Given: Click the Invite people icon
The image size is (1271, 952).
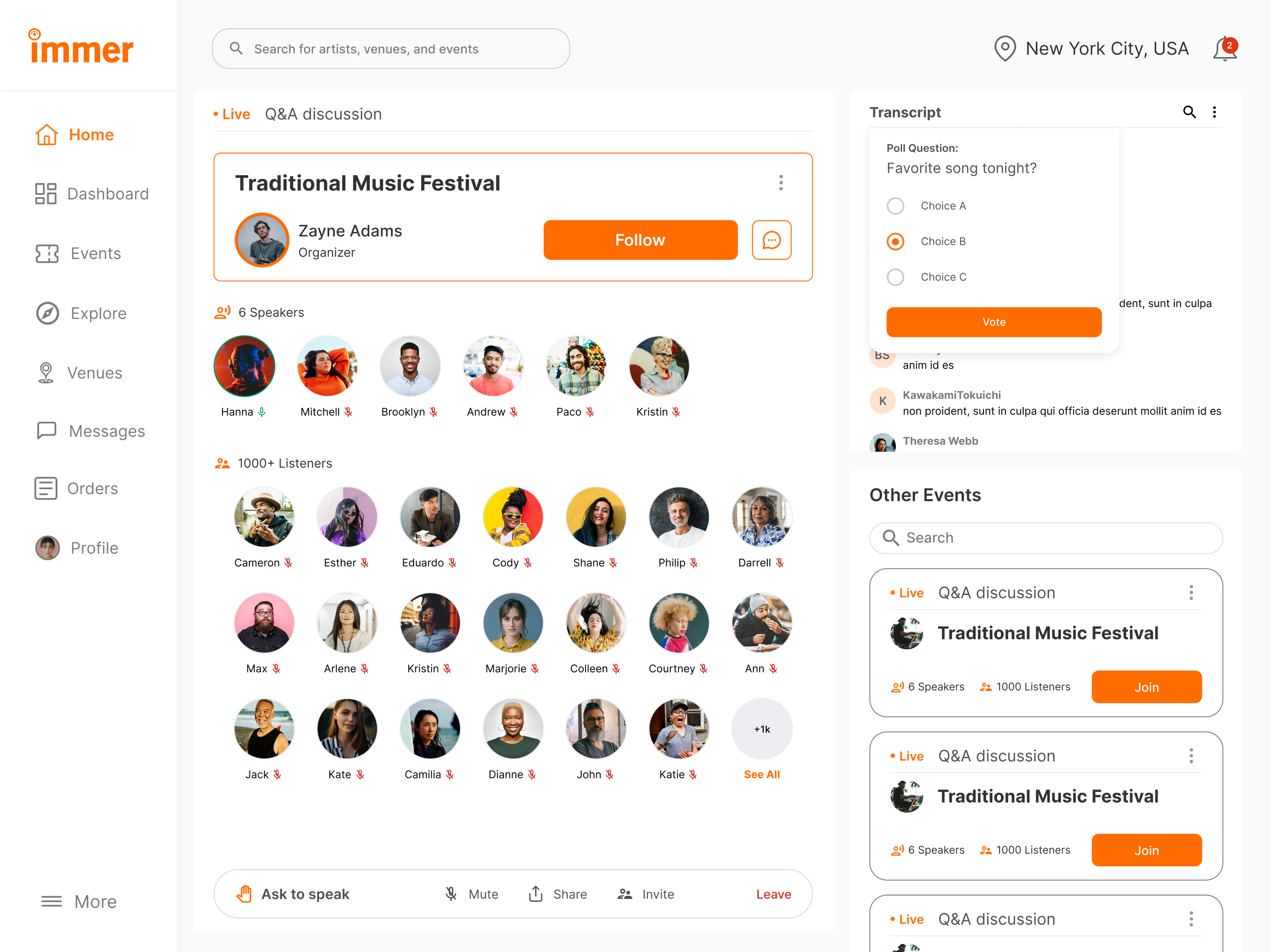Looking at the screenshot, I should 625,894.
